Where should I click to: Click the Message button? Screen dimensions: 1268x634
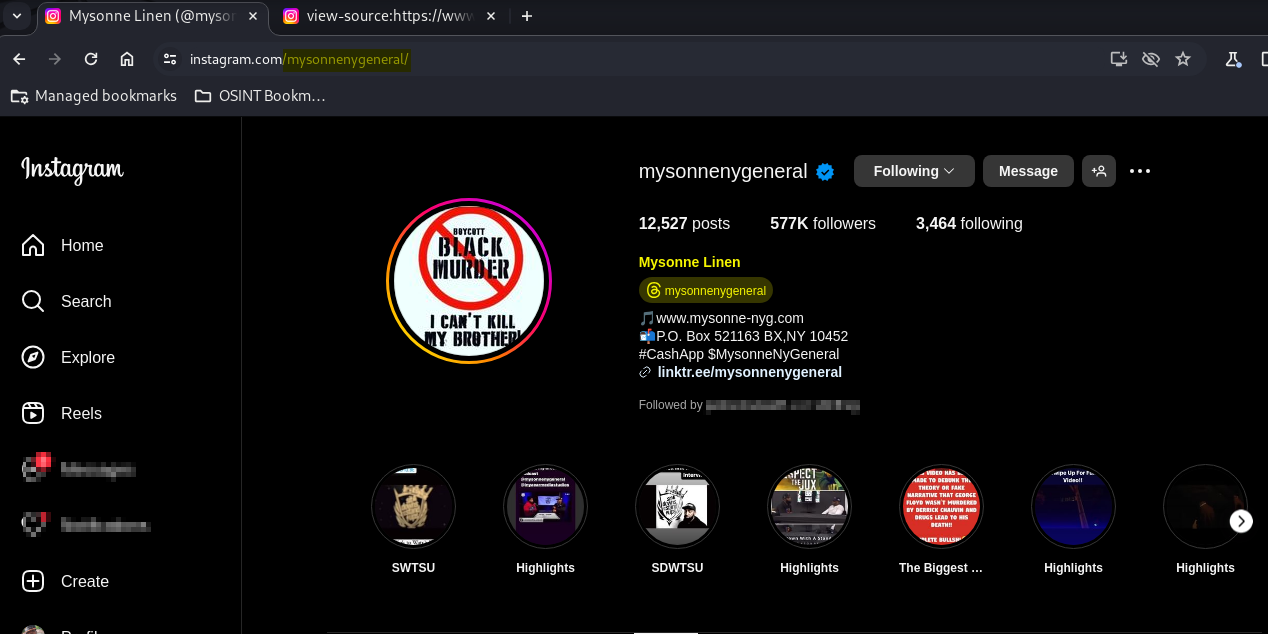coord(1028,171)
